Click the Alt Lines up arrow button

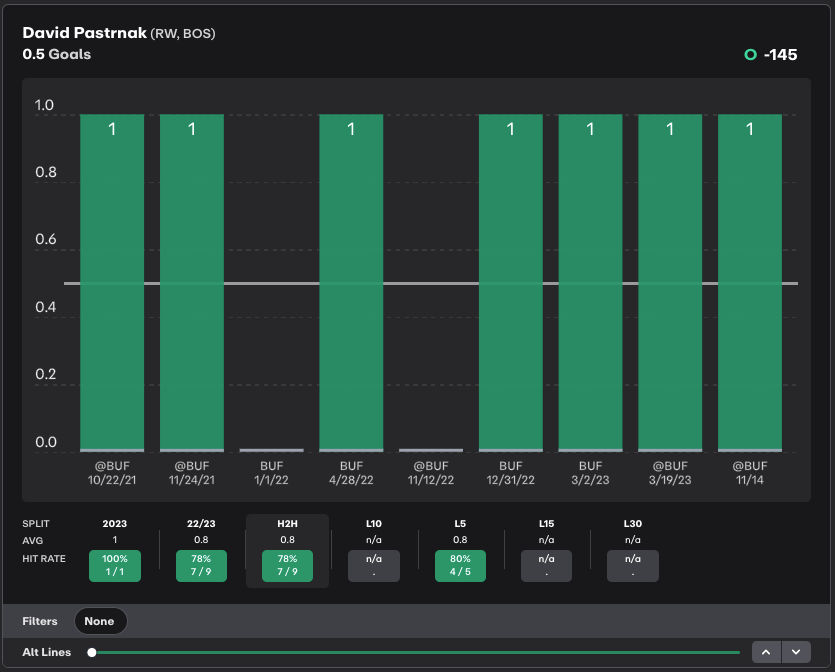click(766, 652)
